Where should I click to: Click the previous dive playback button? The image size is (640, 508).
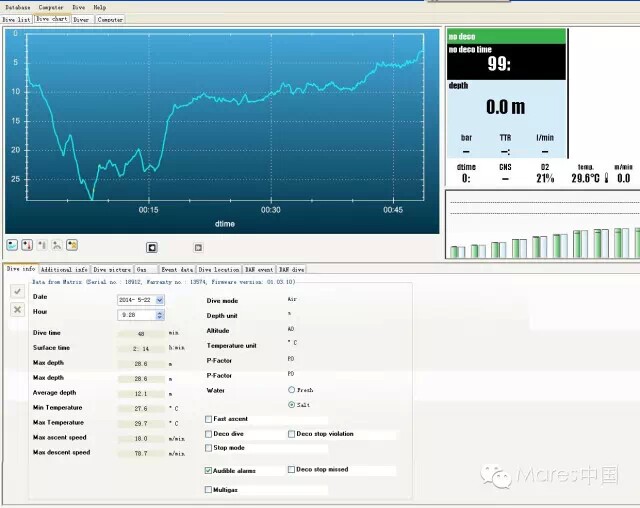[x=152, y=248]
